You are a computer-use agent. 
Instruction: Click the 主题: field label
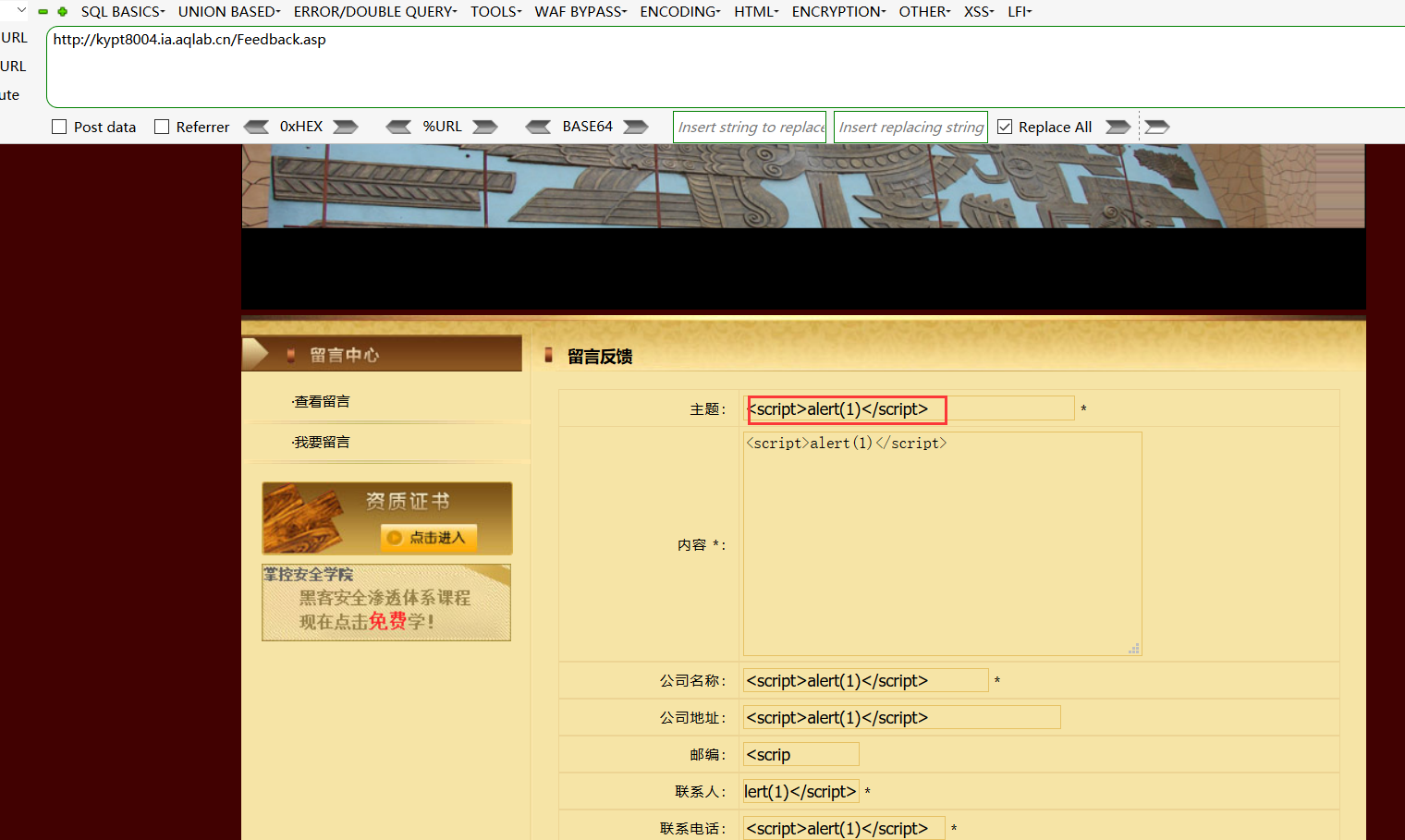click(x=708, y=409)
